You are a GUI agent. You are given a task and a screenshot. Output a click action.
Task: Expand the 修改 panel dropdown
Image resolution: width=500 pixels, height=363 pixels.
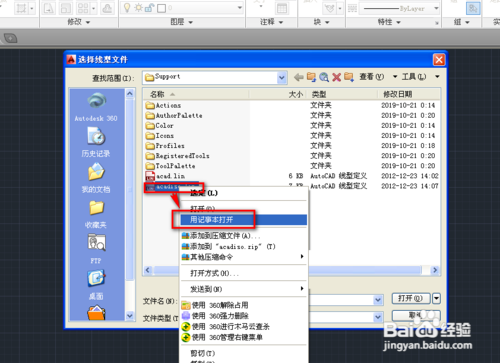point(88,22)
